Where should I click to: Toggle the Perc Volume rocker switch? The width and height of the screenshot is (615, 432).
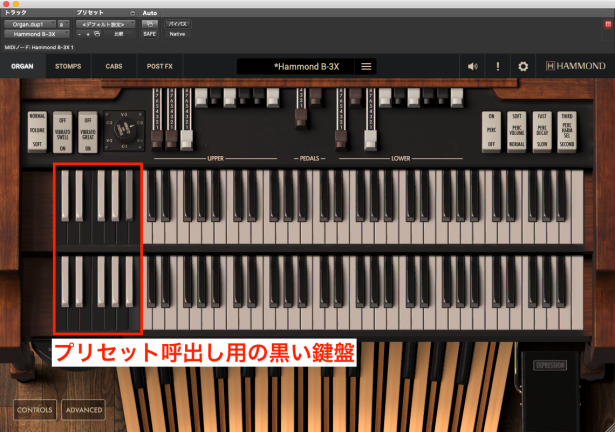(517, 131)
